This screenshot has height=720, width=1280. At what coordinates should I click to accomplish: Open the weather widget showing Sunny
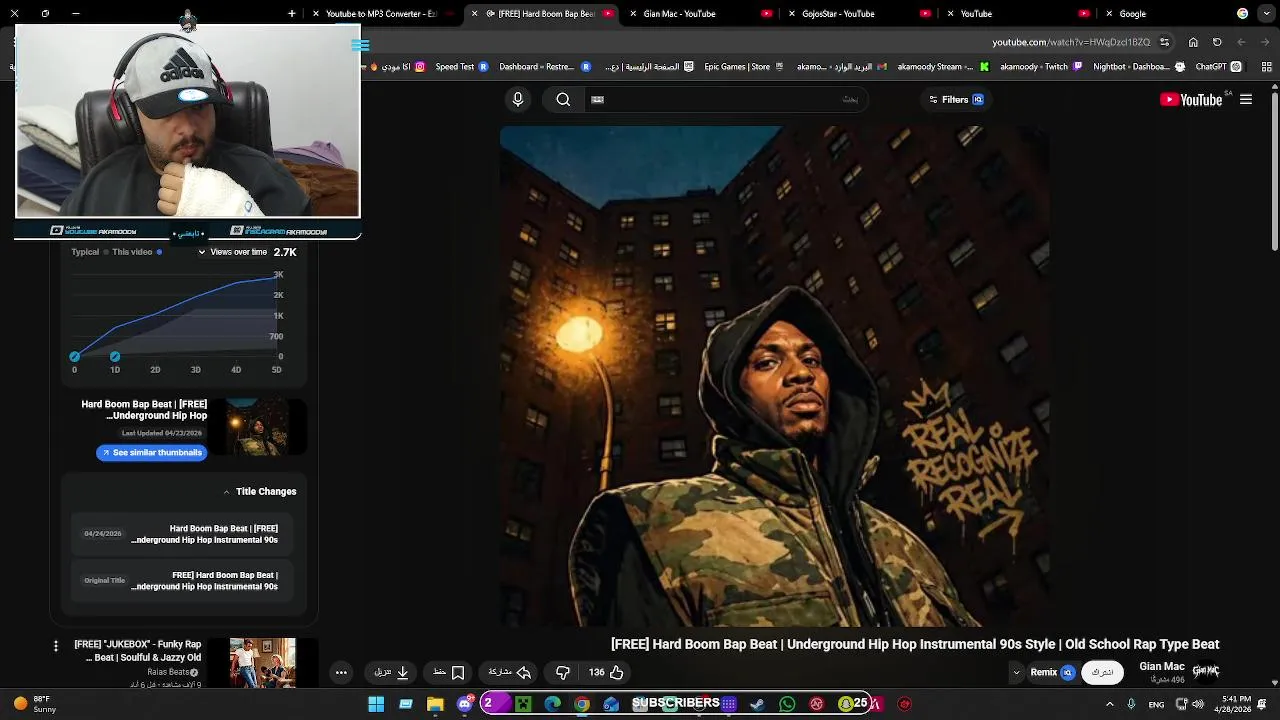point(34,704)
